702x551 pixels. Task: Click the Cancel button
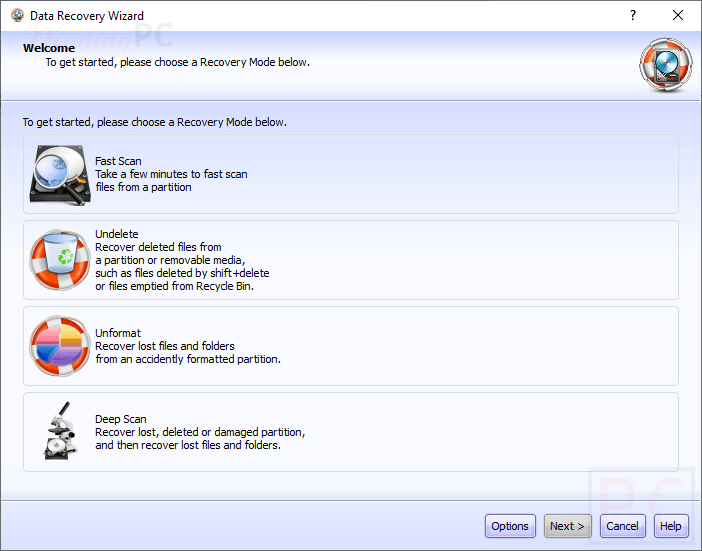coord(622,526)
